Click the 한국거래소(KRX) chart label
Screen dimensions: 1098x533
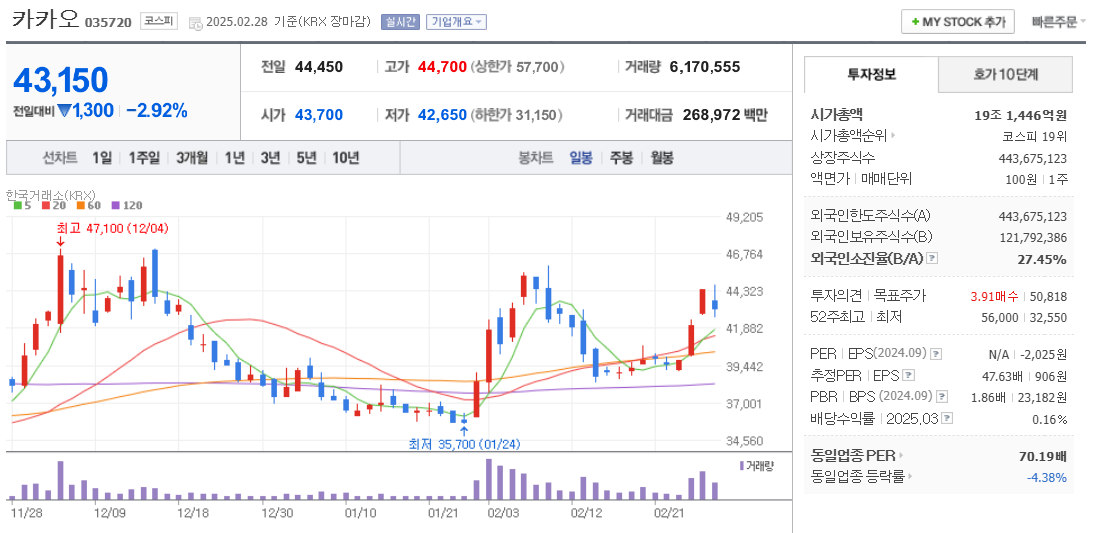pyautogui.click(x=50, y=195)
